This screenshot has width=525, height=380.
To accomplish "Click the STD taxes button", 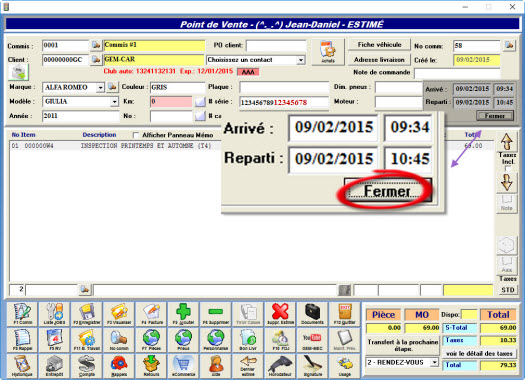I will [x=508, y=290].
